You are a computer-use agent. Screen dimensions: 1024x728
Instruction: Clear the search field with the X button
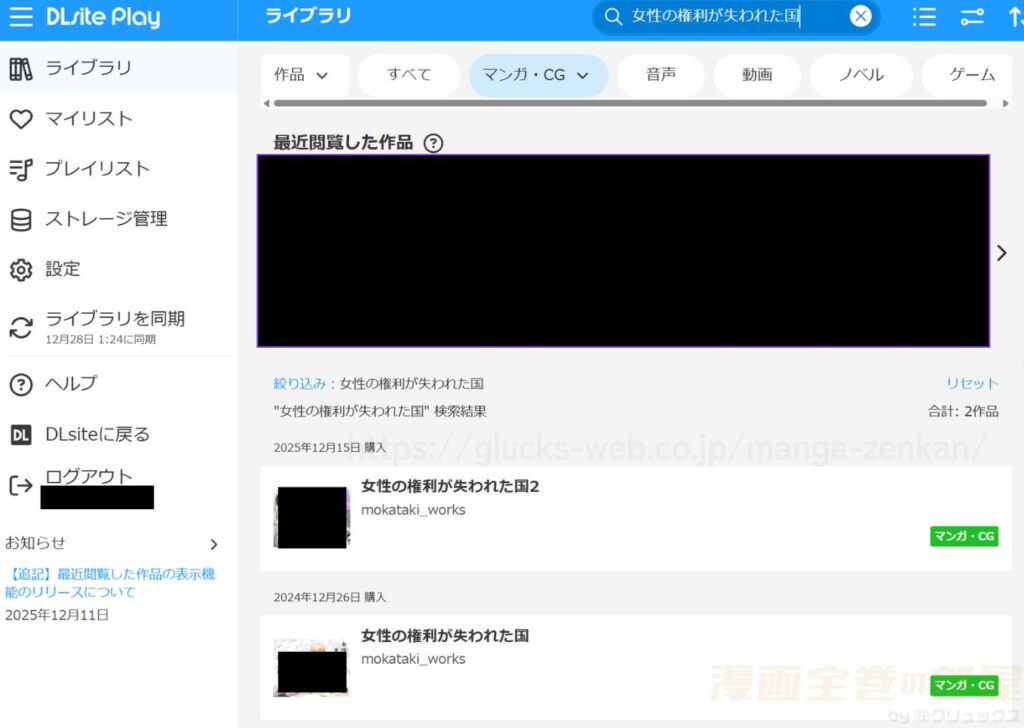pyautogui.click(x=860, y=17)
